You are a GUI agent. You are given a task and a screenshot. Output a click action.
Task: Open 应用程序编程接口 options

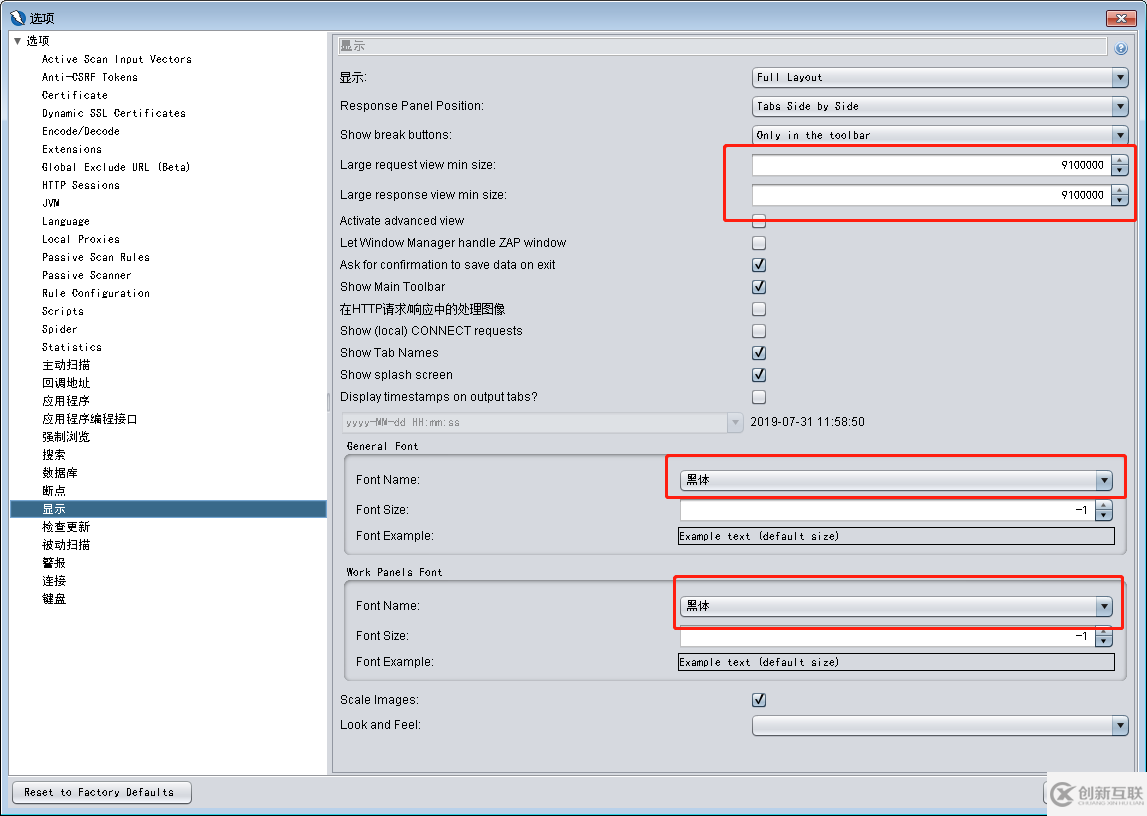[89, 419]
